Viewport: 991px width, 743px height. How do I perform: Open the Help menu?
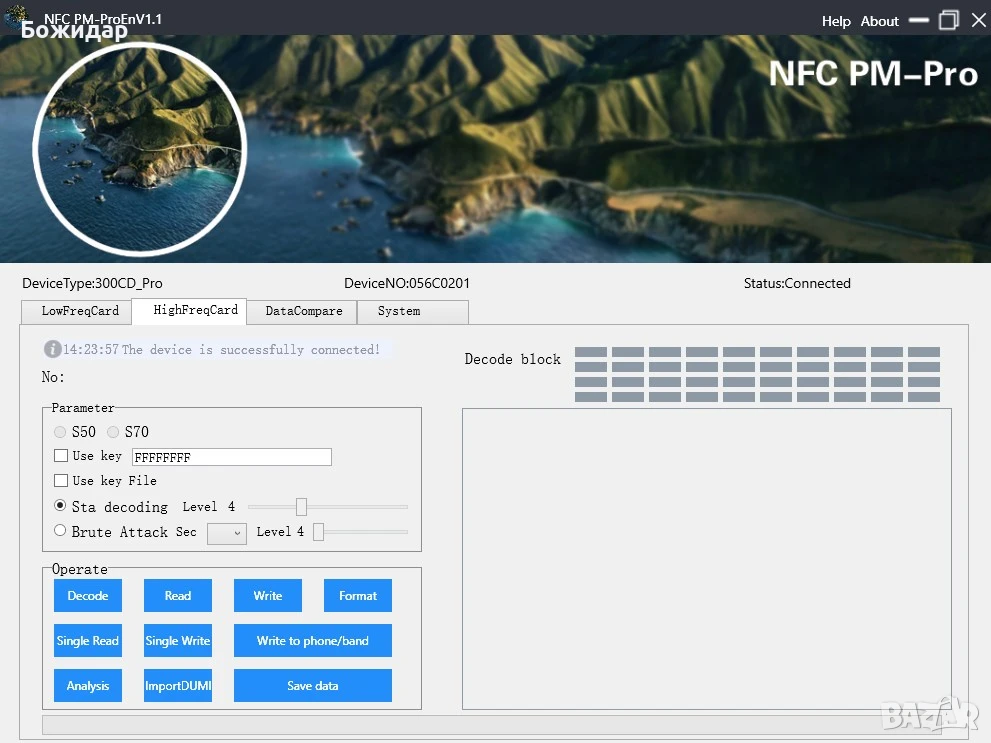[836, 21]
